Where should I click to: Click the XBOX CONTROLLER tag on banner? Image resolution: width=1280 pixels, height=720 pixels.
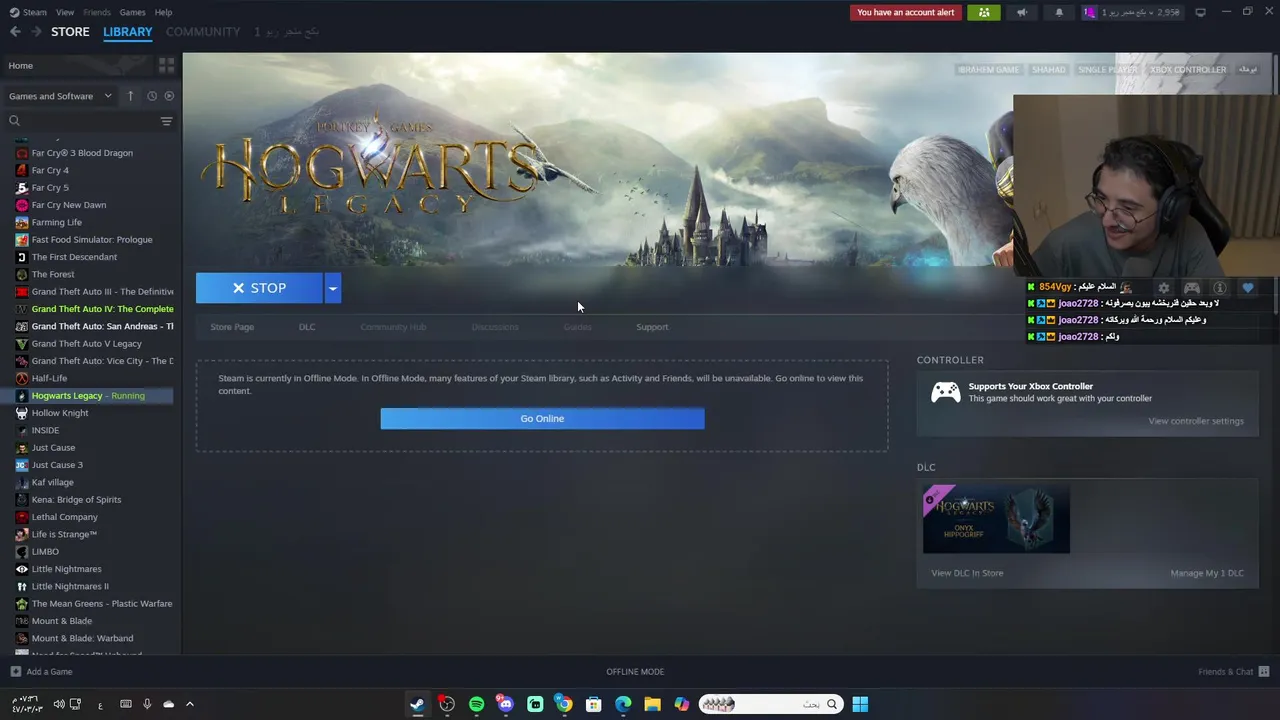1188,70
